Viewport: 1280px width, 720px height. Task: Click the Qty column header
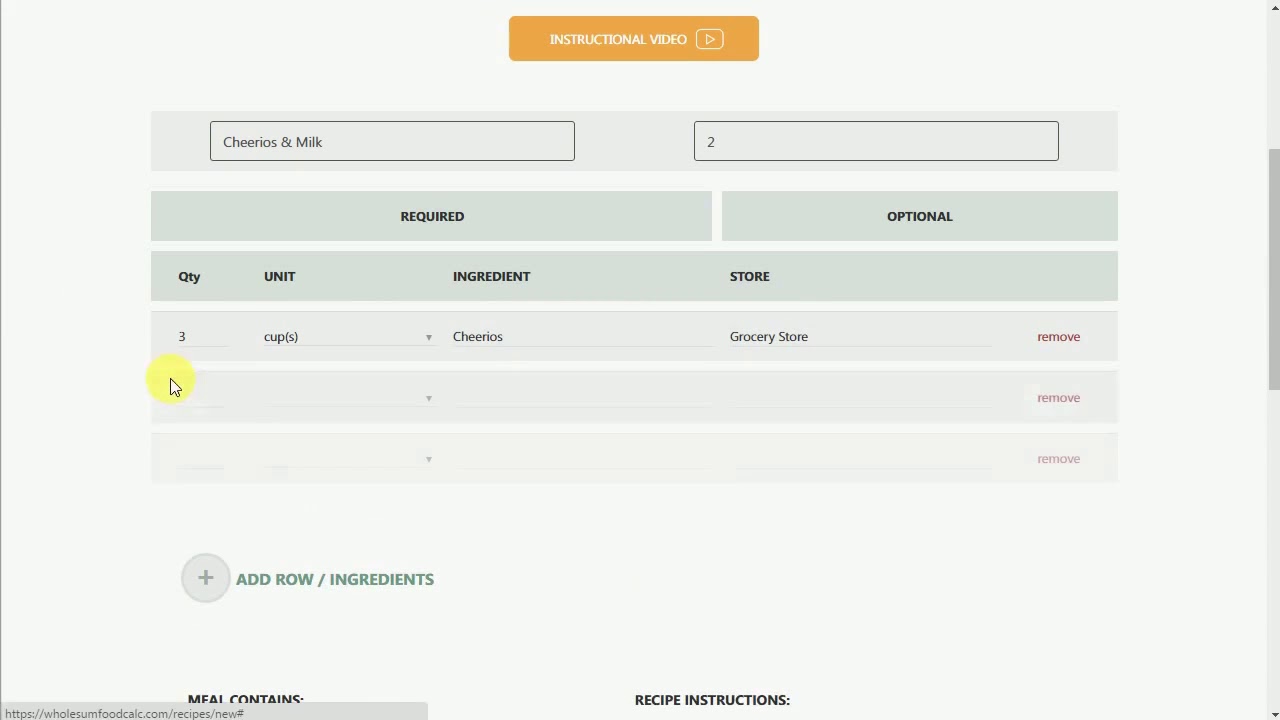(189, 276)
